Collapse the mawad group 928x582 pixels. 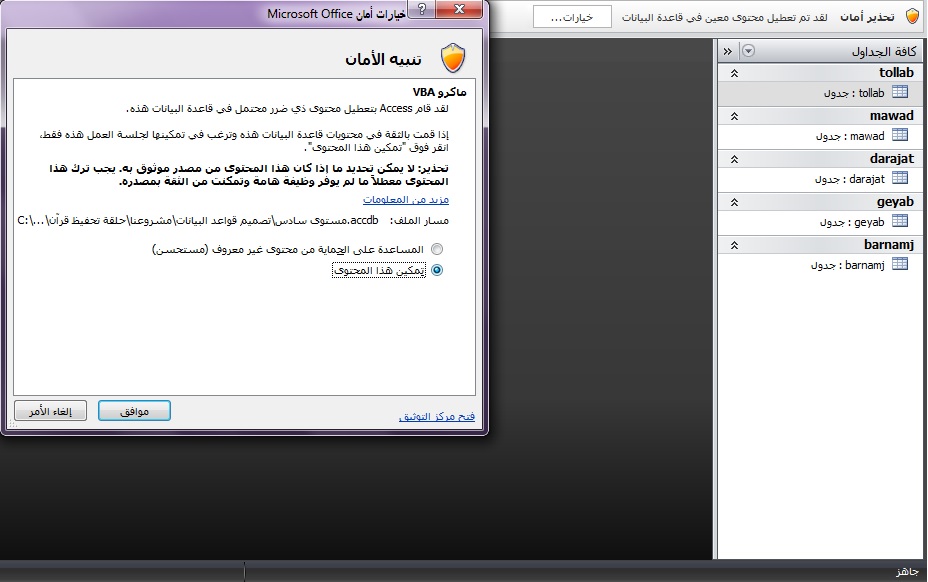coord(734,116)
